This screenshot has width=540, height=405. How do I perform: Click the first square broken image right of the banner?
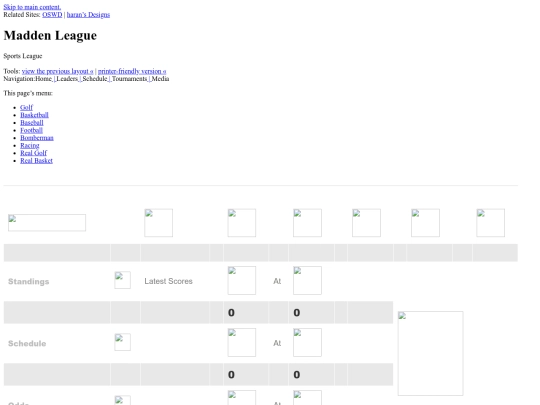pos(158,223)
